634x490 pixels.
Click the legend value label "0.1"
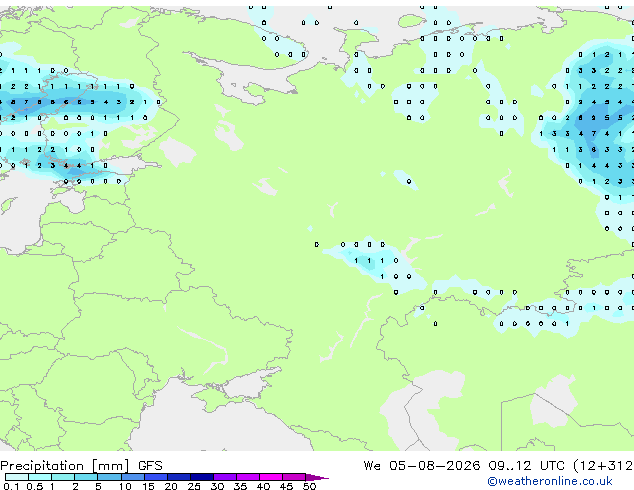11,486
